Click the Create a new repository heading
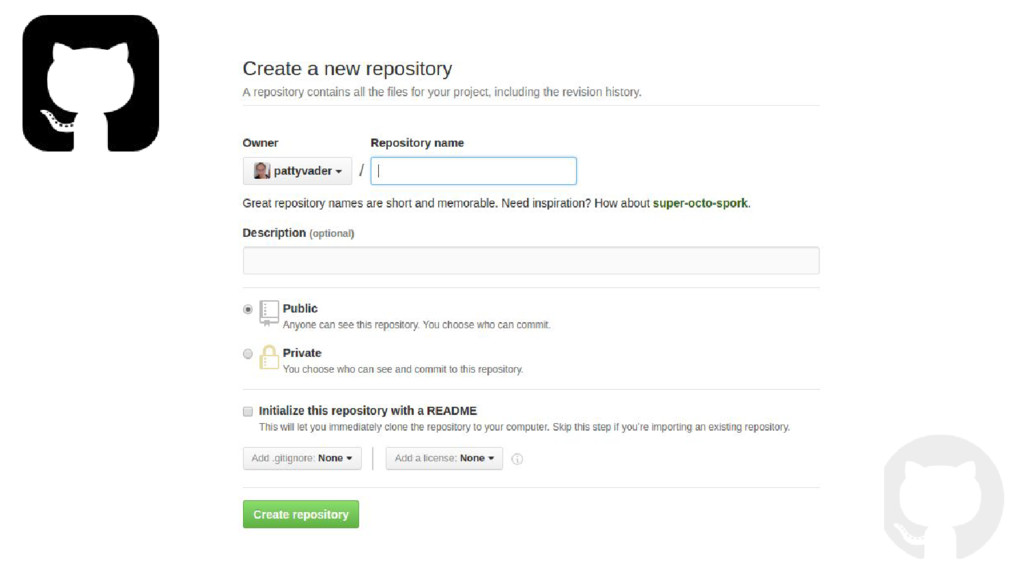Image resolution: width=1024 pixels, height=576 pixels. pos(347,69)
